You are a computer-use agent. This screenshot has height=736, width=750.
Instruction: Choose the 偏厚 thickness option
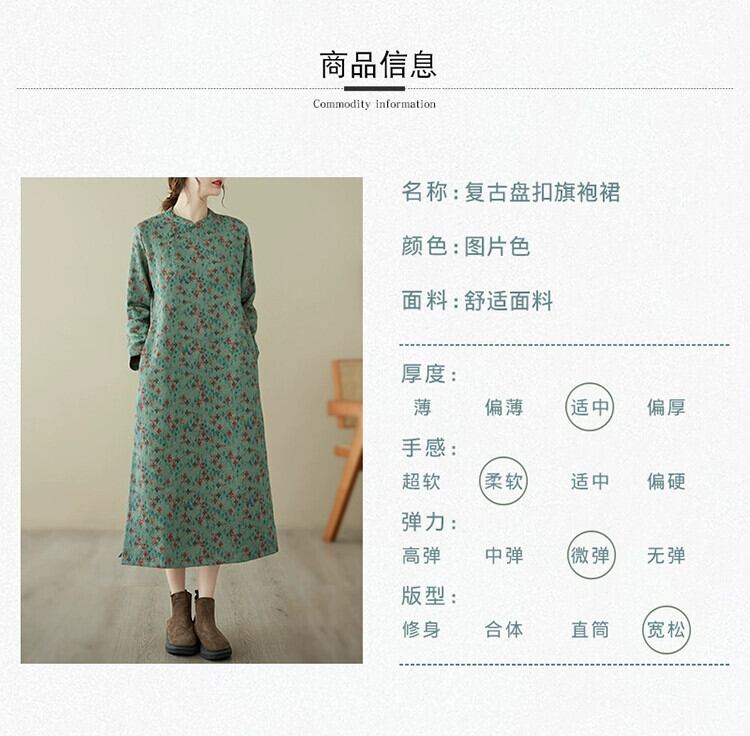click(x=666, y=407)
